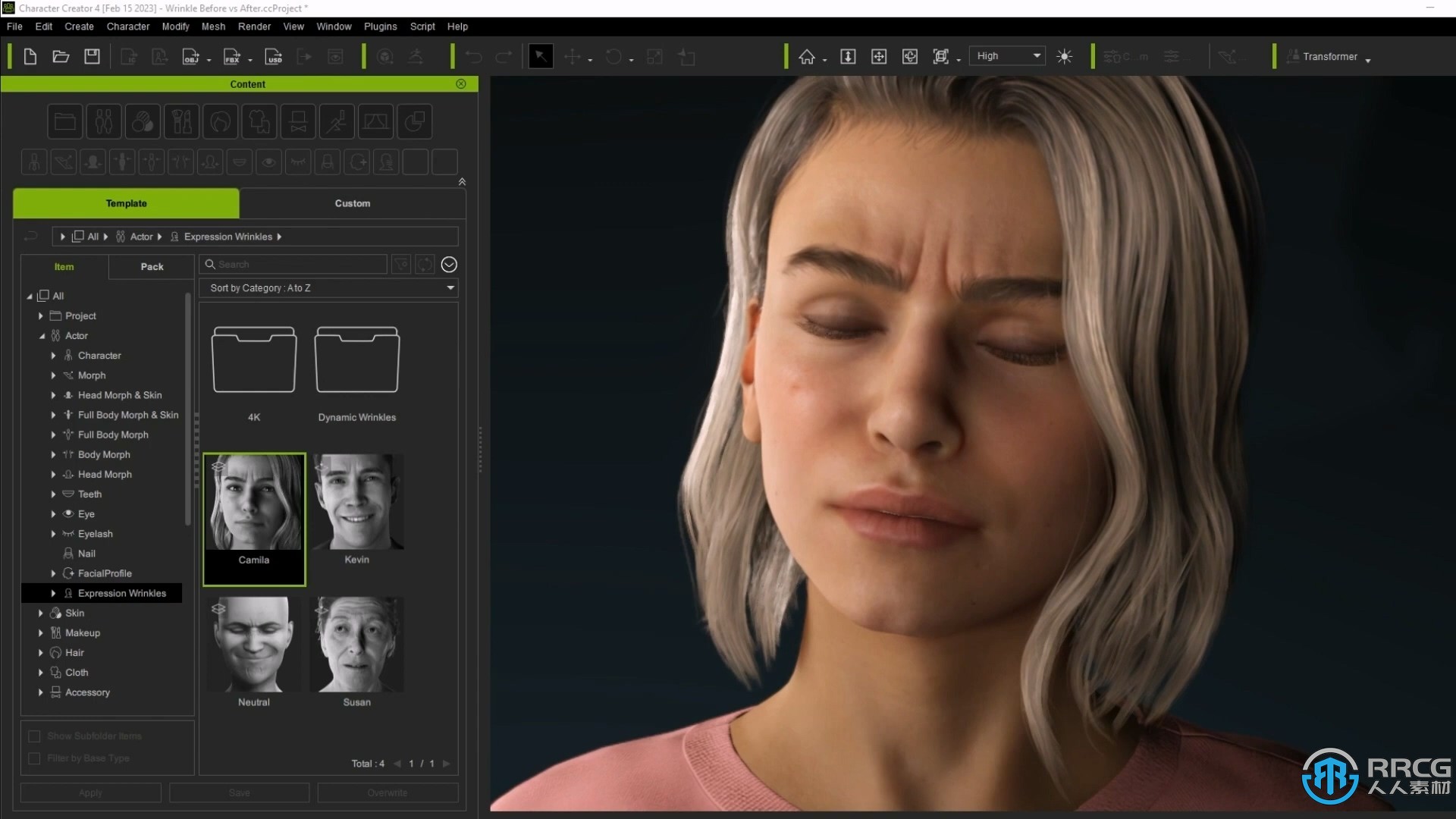Screen dimensions: 1456x819
Task: Click the Export FBX icon
Action: pos(232,56)
